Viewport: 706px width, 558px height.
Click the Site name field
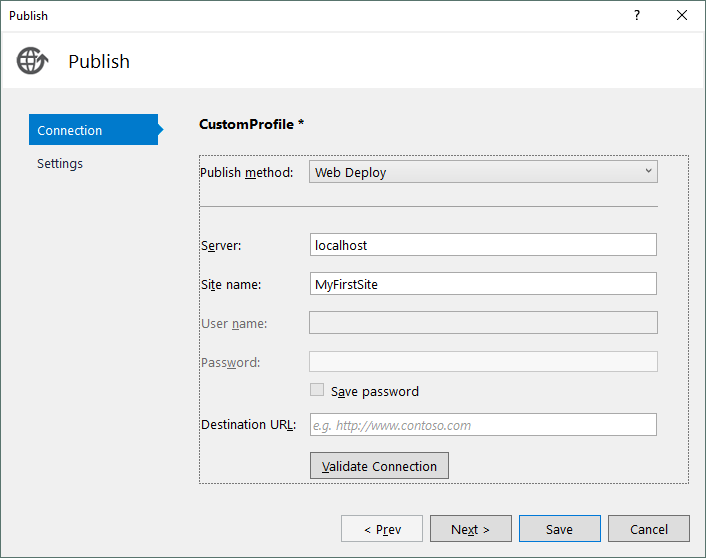483,284
